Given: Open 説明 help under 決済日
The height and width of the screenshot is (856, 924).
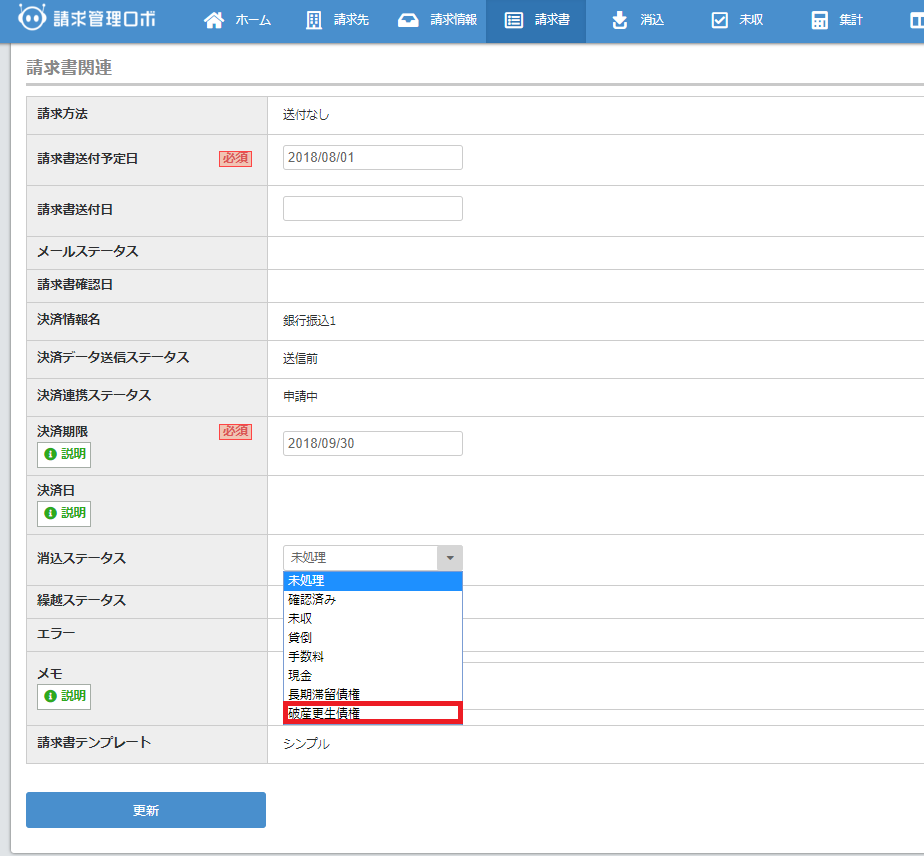Looking at the screenshot, I should click(64, 514).
